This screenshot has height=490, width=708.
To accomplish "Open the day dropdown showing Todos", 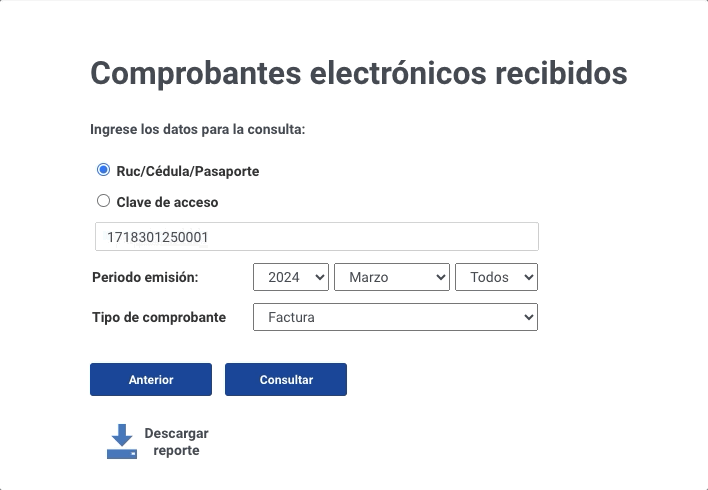I will coord(496,277).
